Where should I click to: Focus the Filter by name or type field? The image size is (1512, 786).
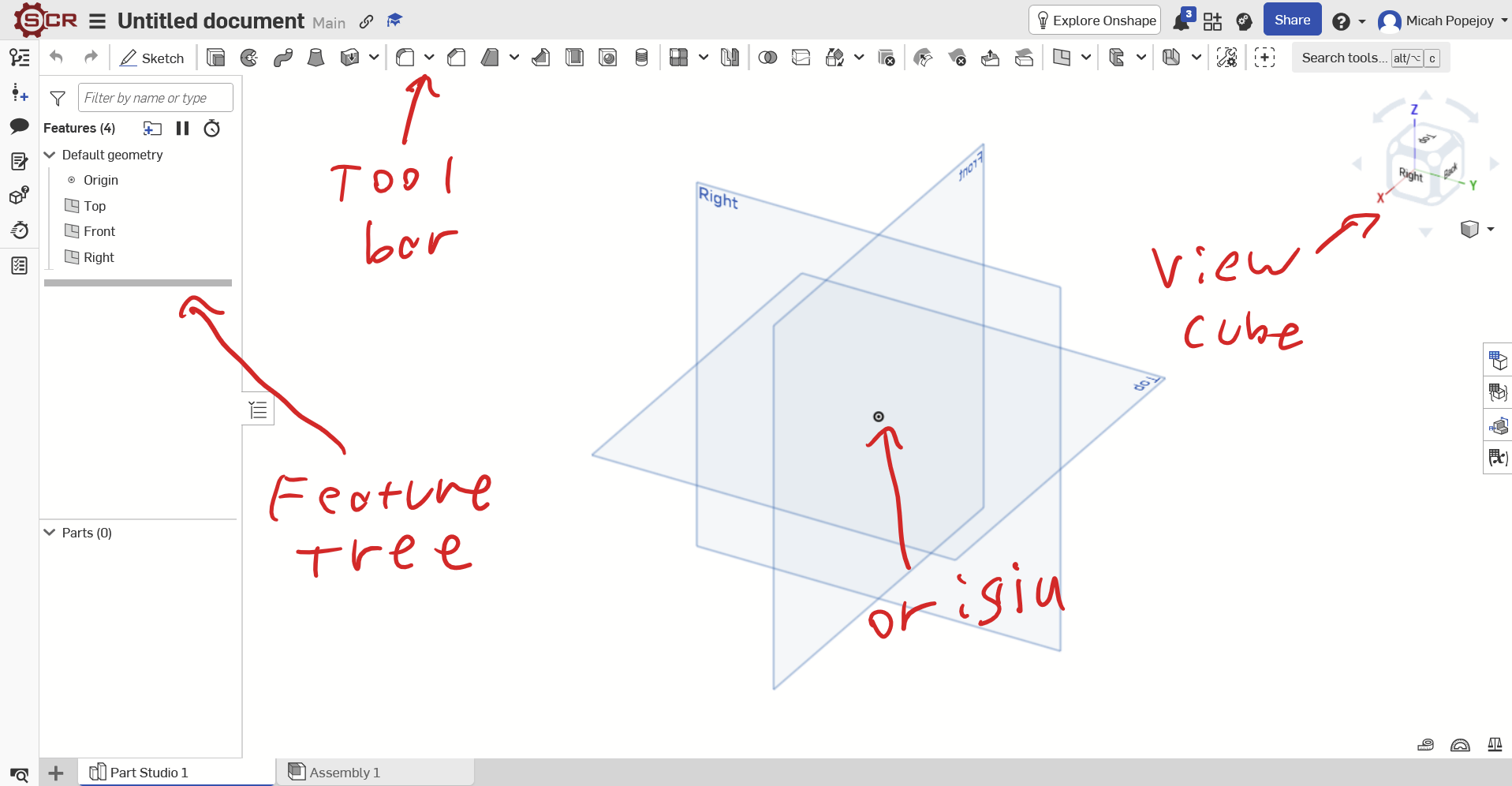[x=155, y=98]
